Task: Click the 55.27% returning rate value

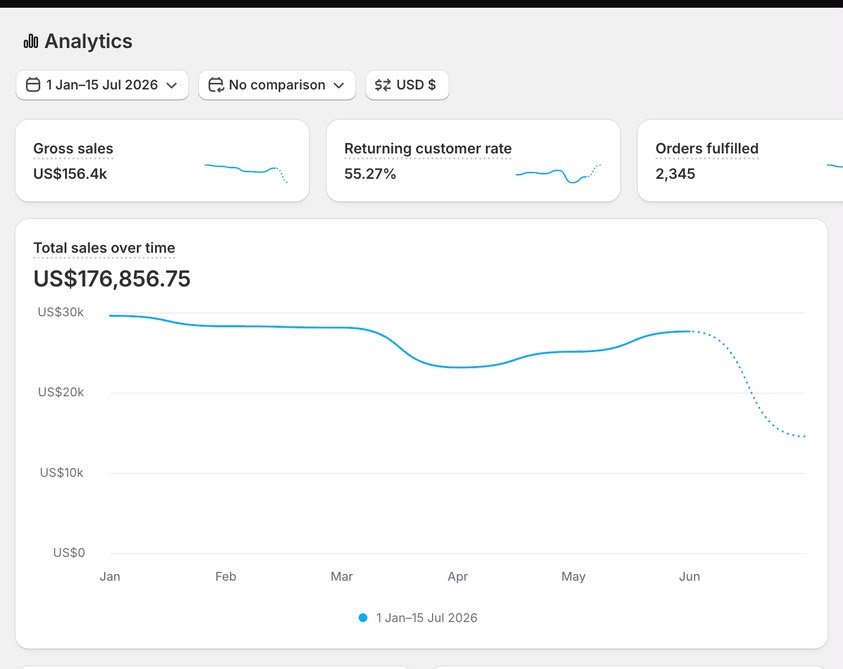Action: [370, 174]
